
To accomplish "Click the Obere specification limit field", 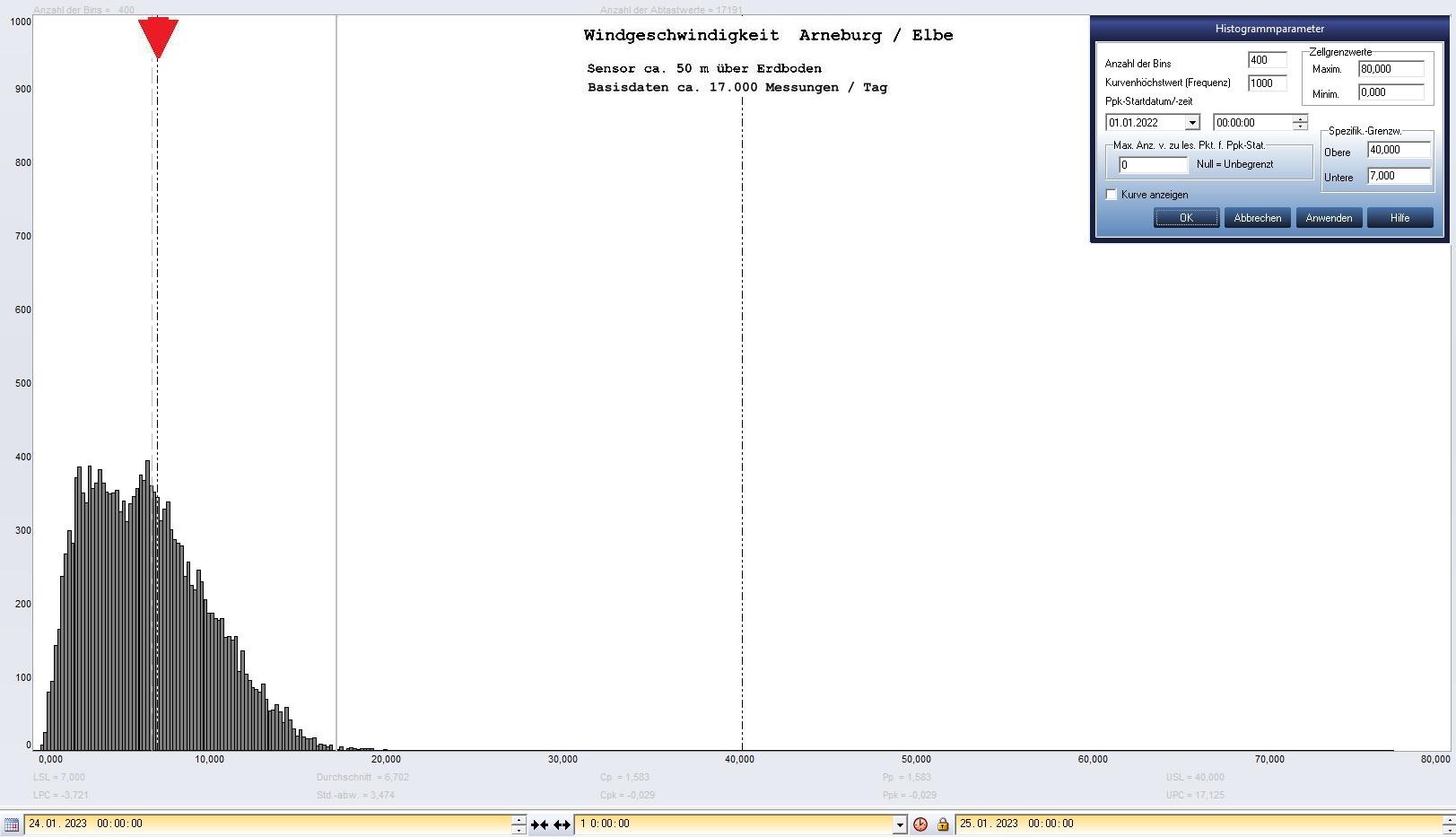I will tap(1398, 150).
